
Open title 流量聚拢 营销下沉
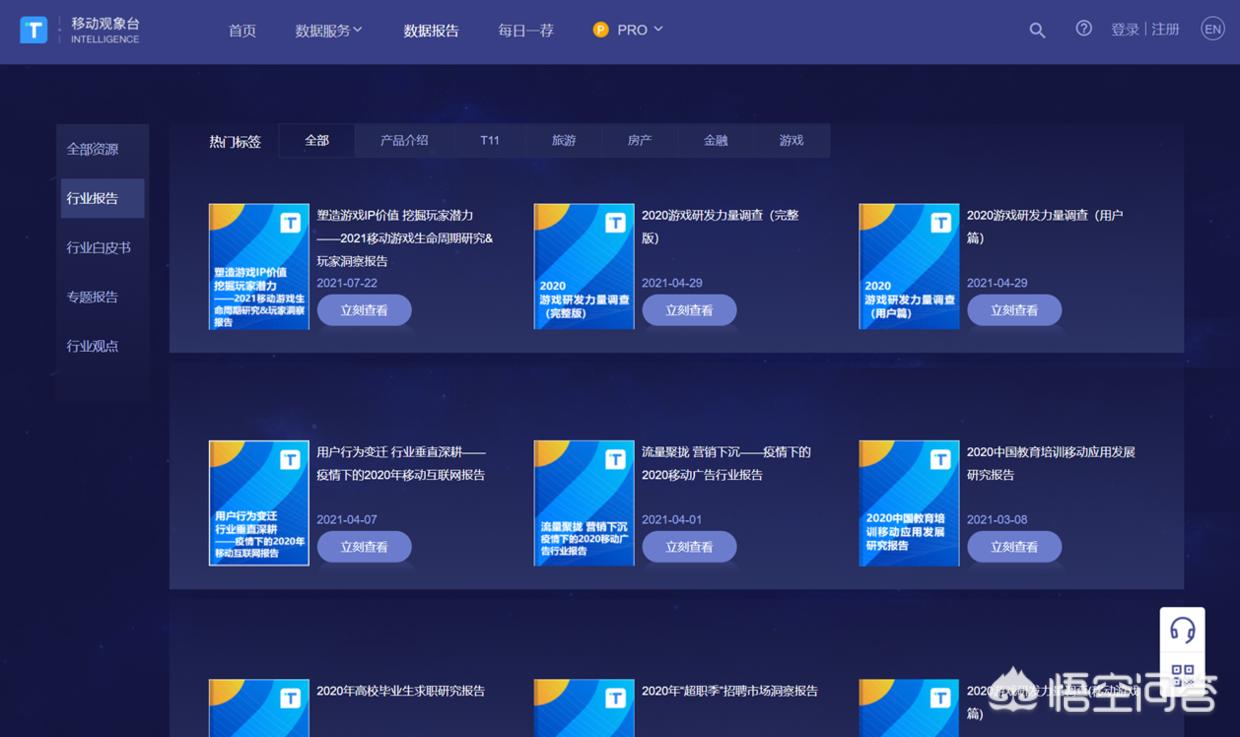point(726,463)
